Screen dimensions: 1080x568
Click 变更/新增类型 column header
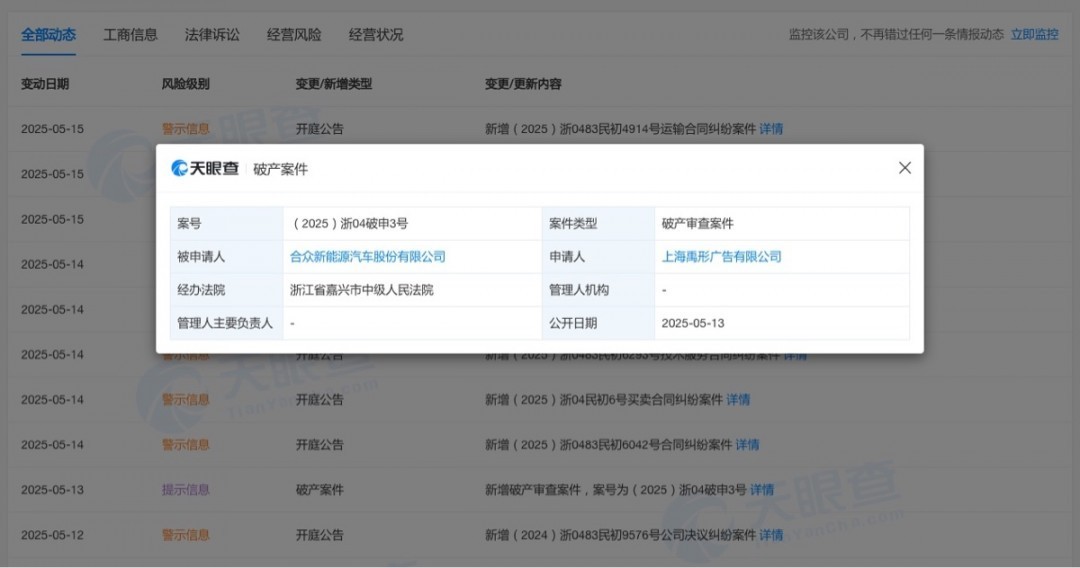(x=333, y=84)
